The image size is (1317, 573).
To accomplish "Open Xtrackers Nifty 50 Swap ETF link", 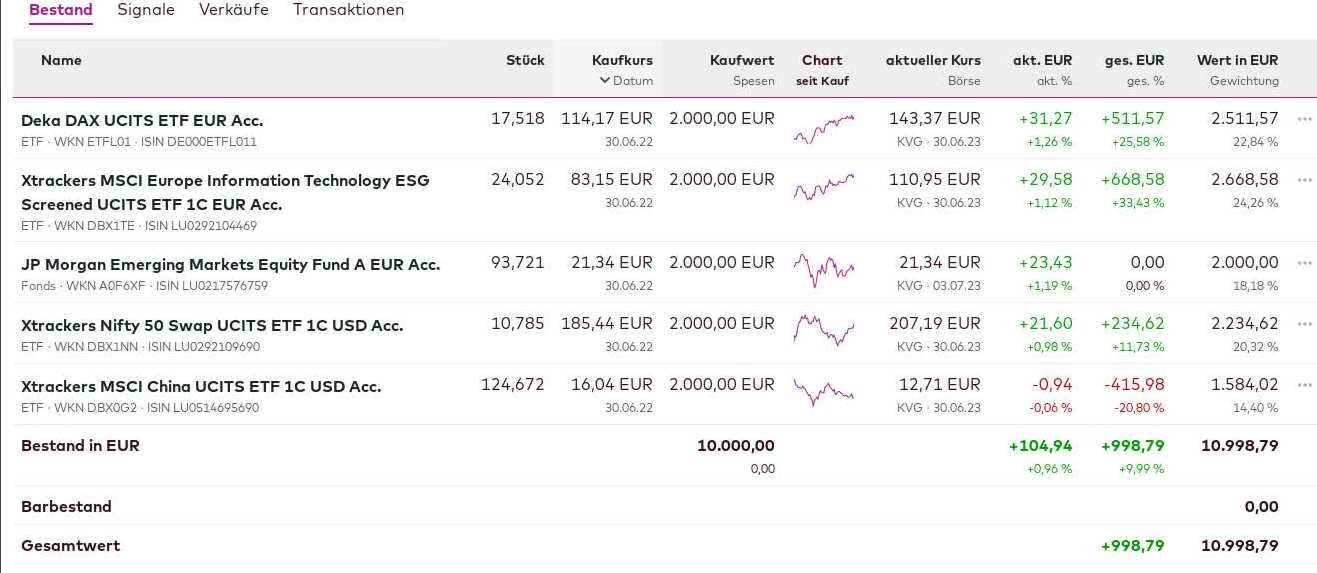I will pos(212,325).
